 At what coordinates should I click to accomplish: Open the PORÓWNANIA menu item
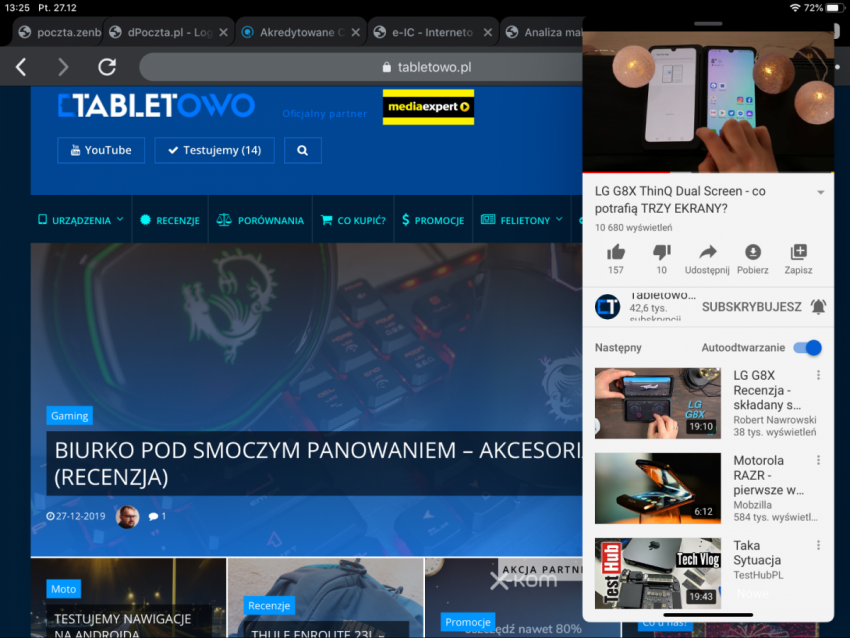[260, 220]
